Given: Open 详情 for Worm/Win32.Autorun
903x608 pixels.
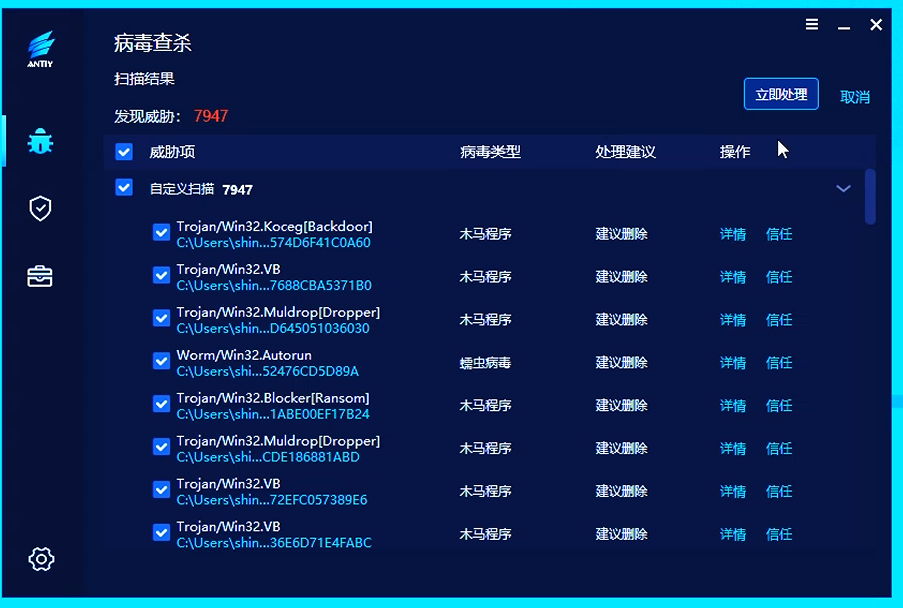Looking at the screenshot, I should pyautogui.click(x=733, y=363).
